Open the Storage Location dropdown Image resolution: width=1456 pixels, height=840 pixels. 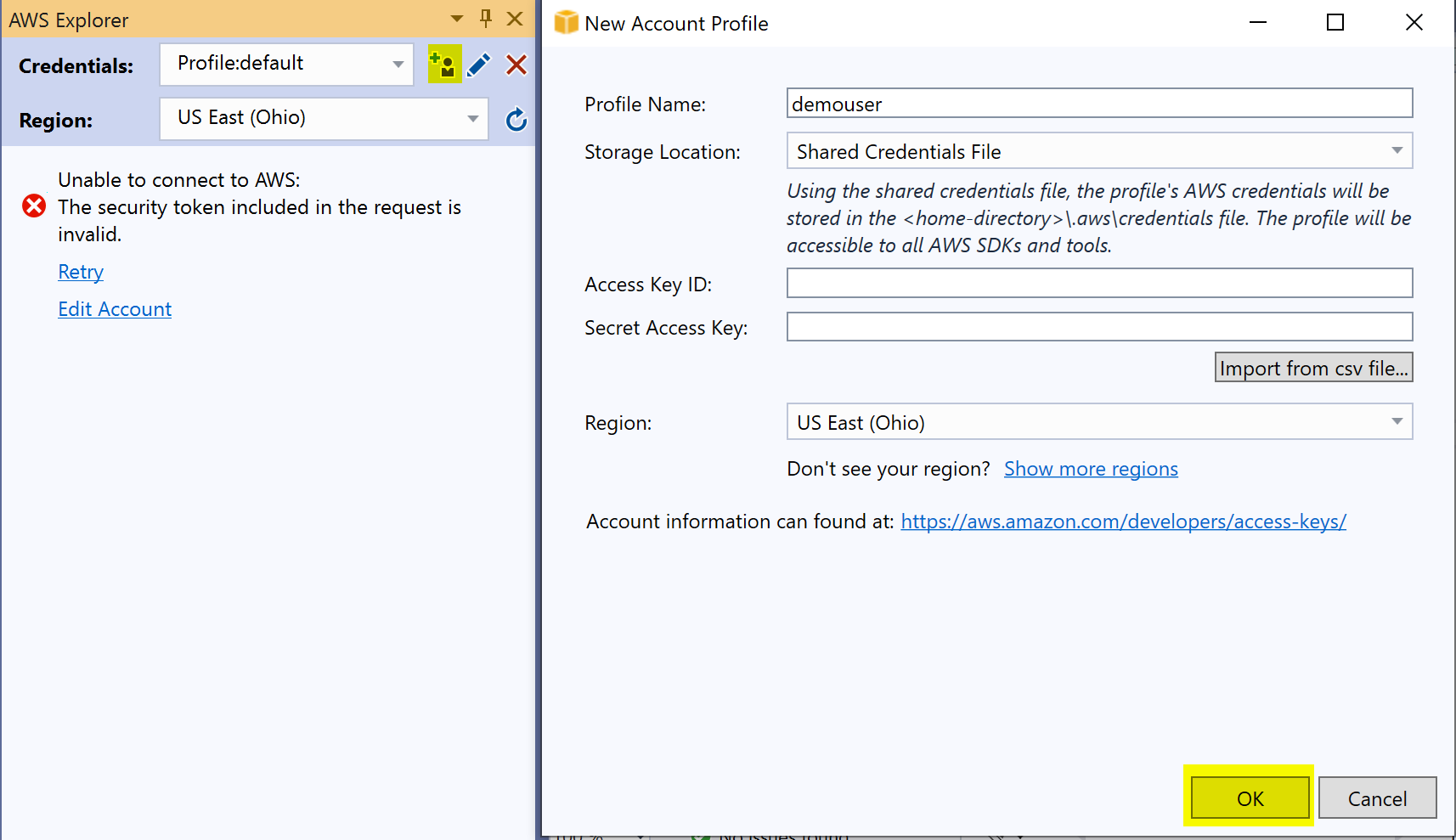(1397, 150)
